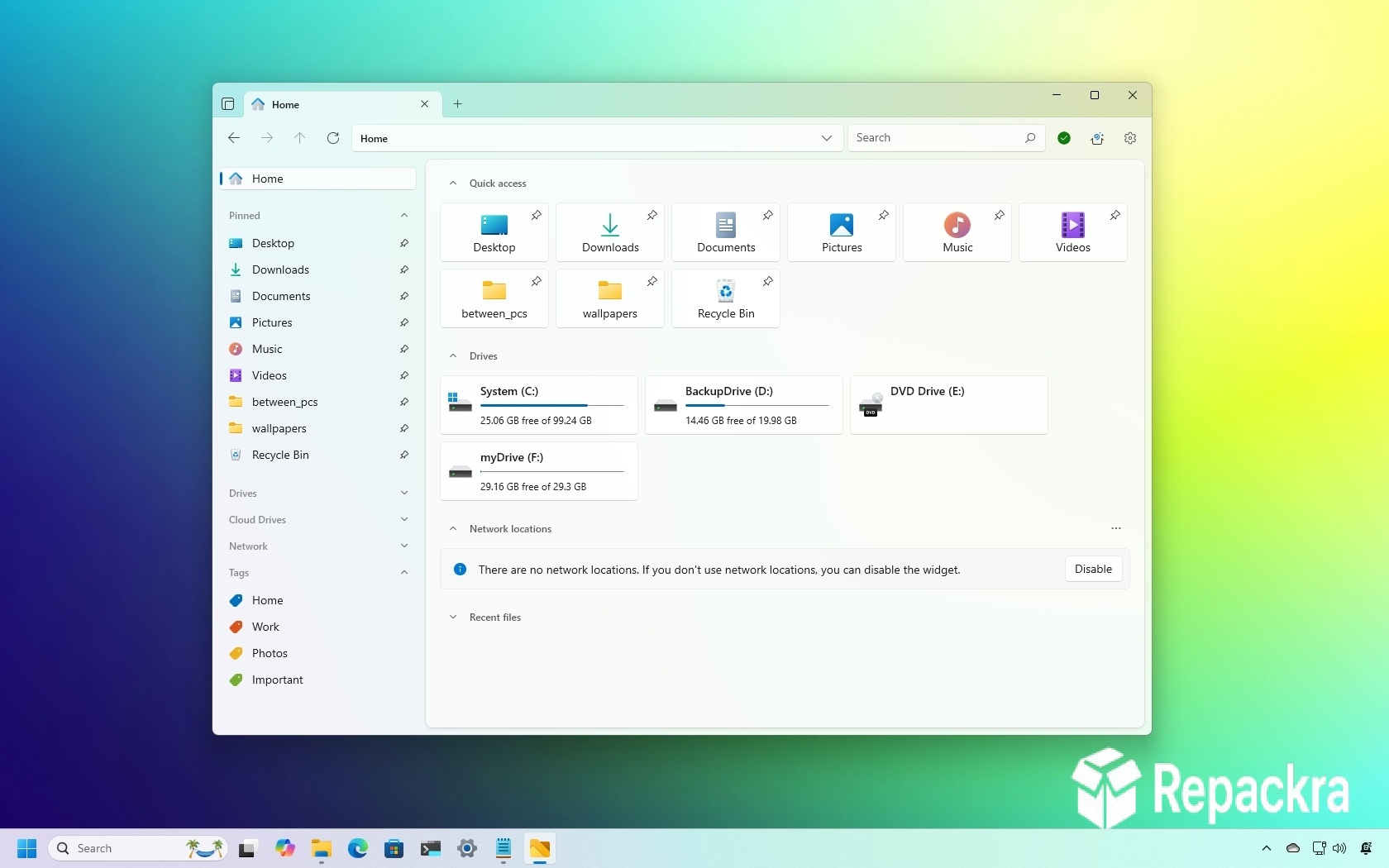Open the DVD Drive (E:) card
The image size is (1389, 868).
point(949,405)
